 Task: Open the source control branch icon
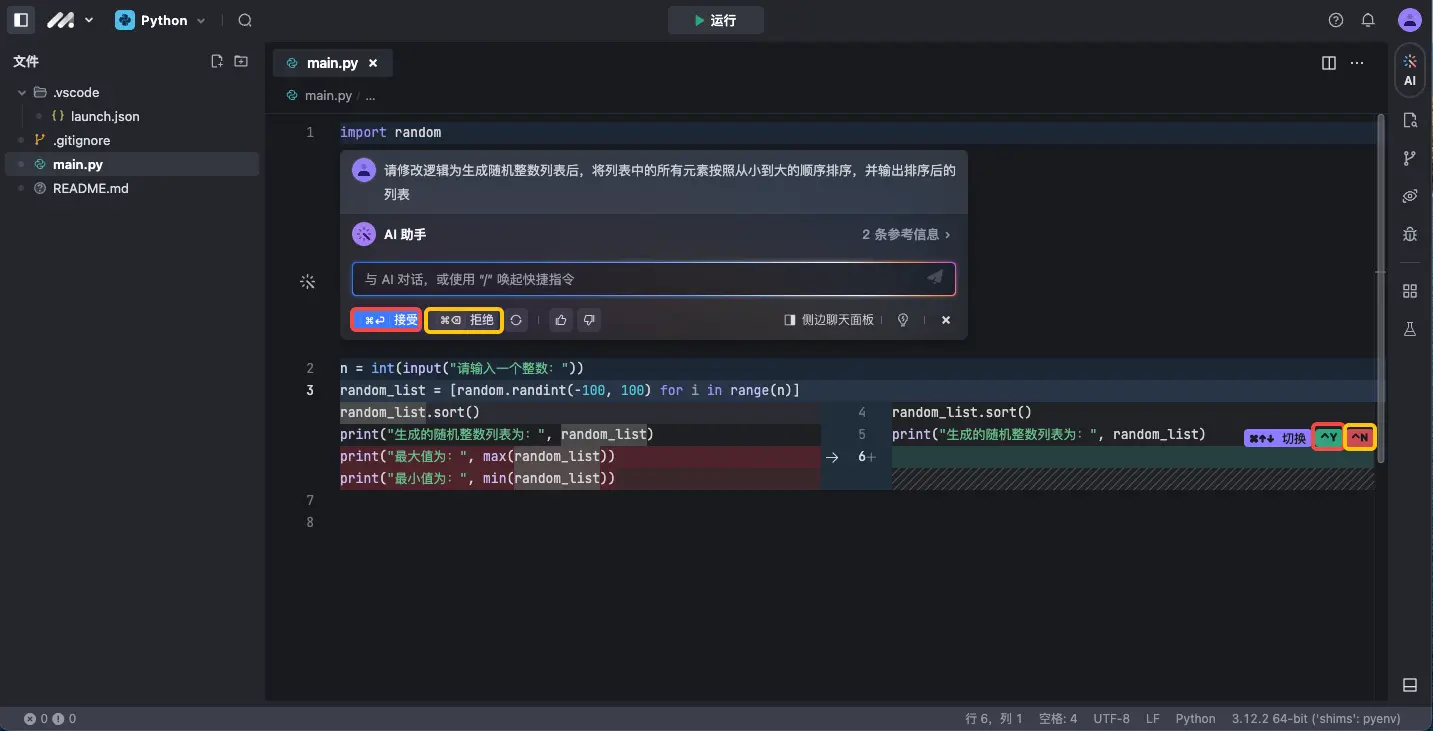pos(1410,158)
